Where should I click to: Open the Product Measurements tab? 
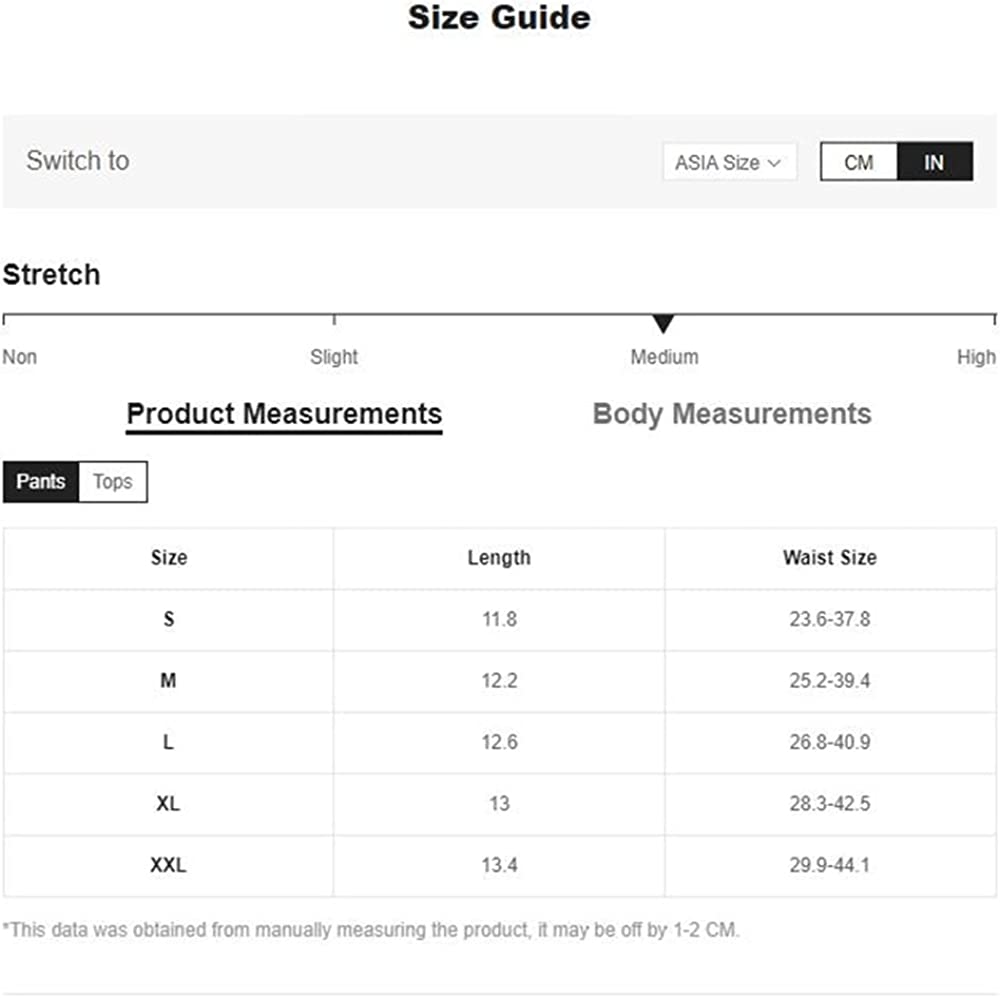tap(284, 414)
